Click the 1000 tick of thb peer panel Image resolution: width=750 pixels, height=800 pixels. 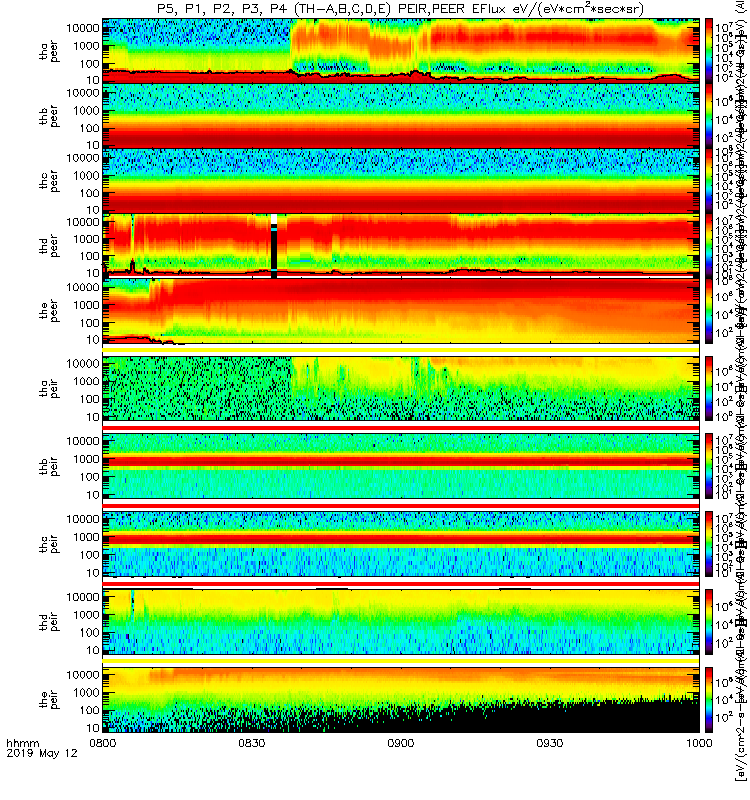[86, 111]
